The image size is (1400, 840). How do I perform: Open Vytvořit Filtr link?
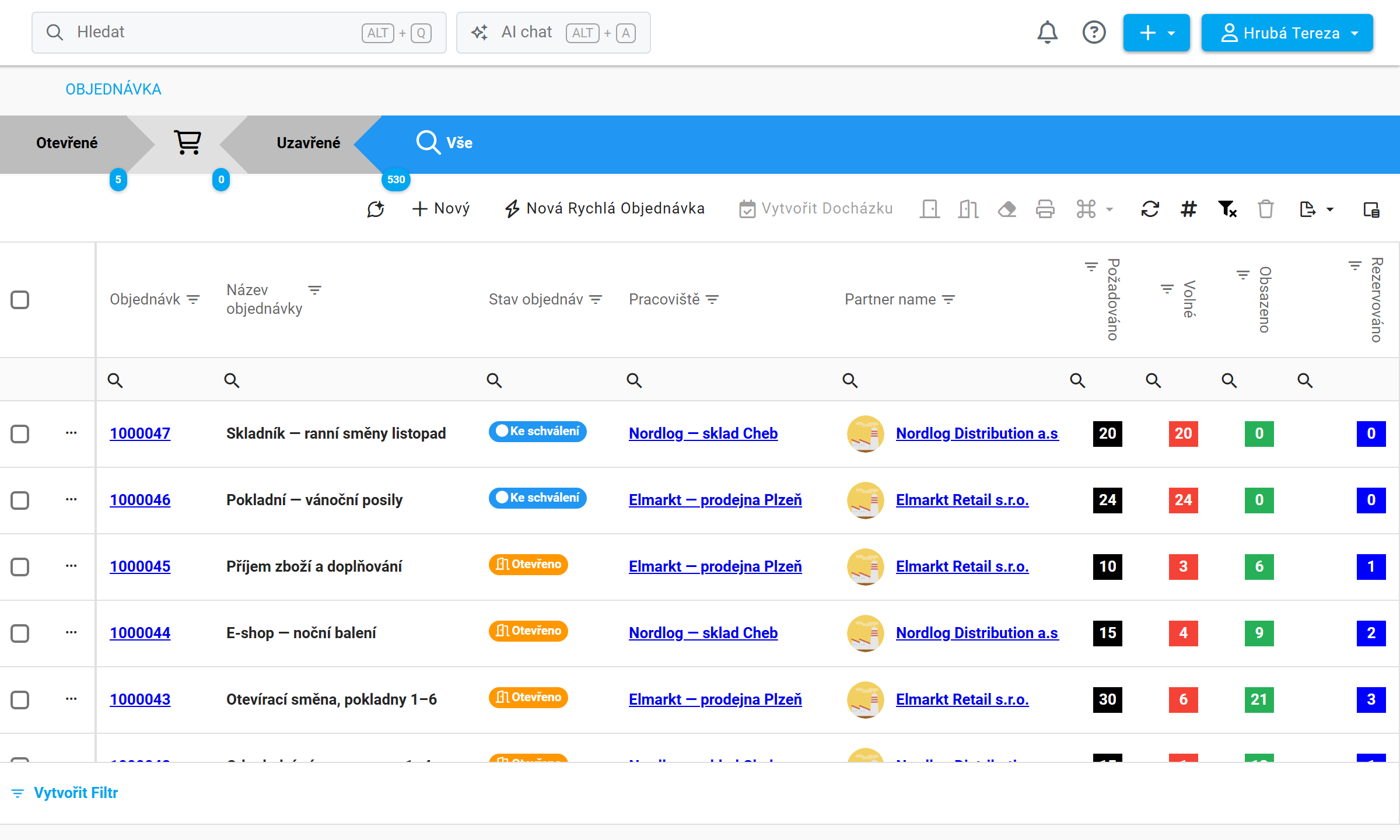[65, 793]
